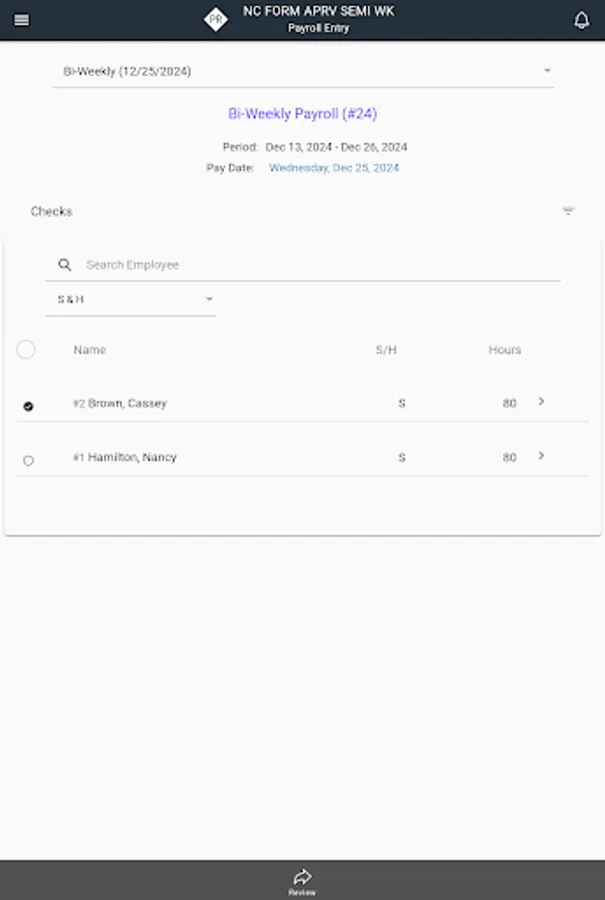The image size is (605, 900).
Task: Click the PR diamond logo
Action: tap(214, 18)
